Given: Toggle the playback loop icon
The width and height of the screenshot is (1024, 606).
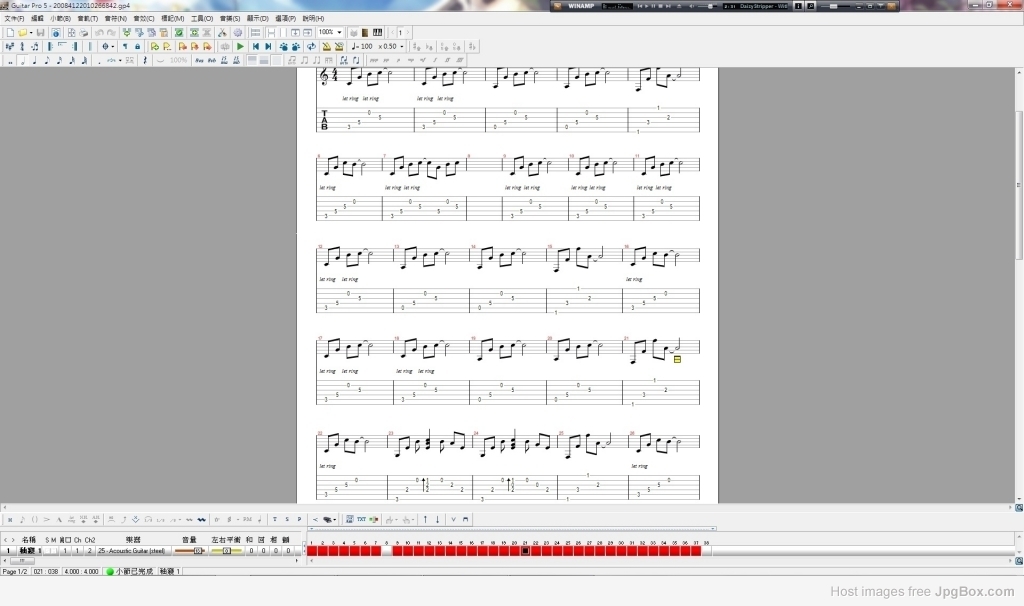Looking at the screenshot, I should (x=311, y=47).
